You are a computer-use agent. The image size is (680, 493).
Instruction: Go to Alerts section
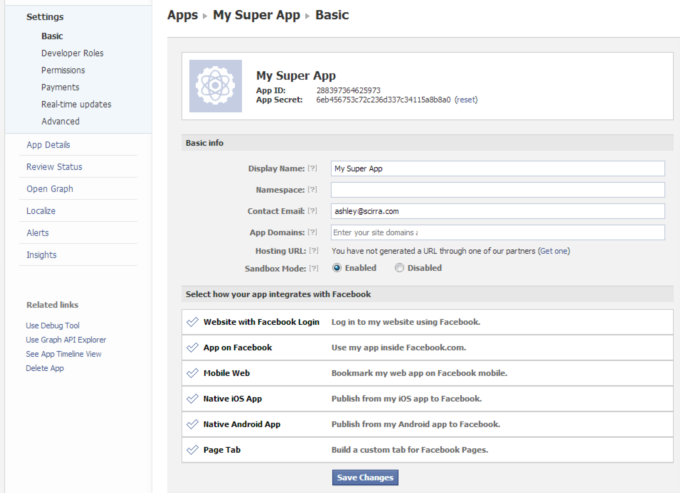coord(38,233)
